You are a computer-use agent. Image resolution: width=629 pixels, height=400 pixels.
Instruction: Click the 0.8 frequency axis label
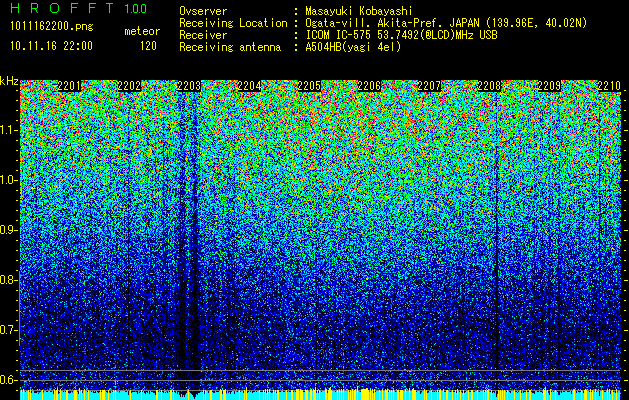(x=9, y=280)
